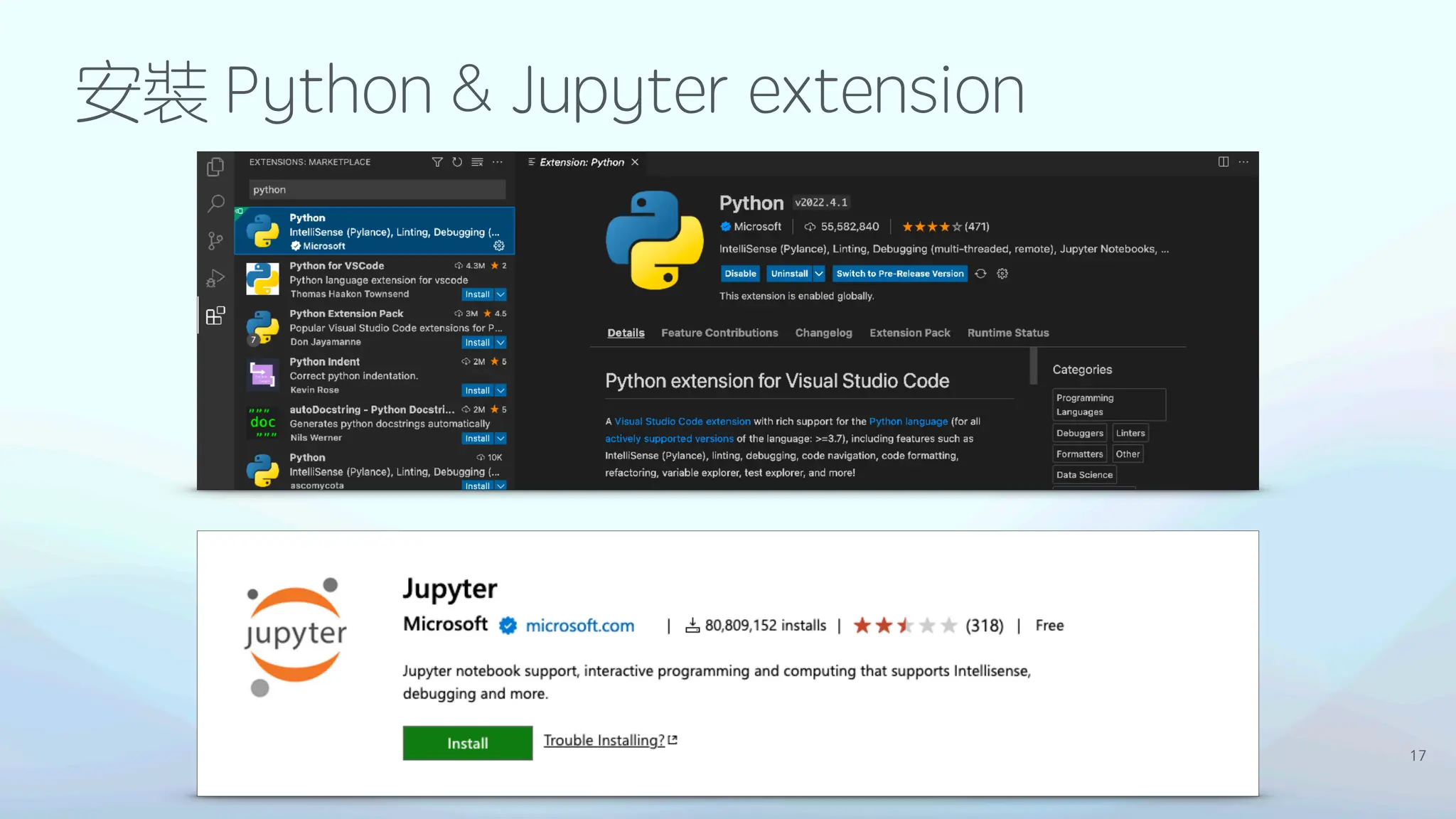Select the Debuggers category

pos(1079,433)
